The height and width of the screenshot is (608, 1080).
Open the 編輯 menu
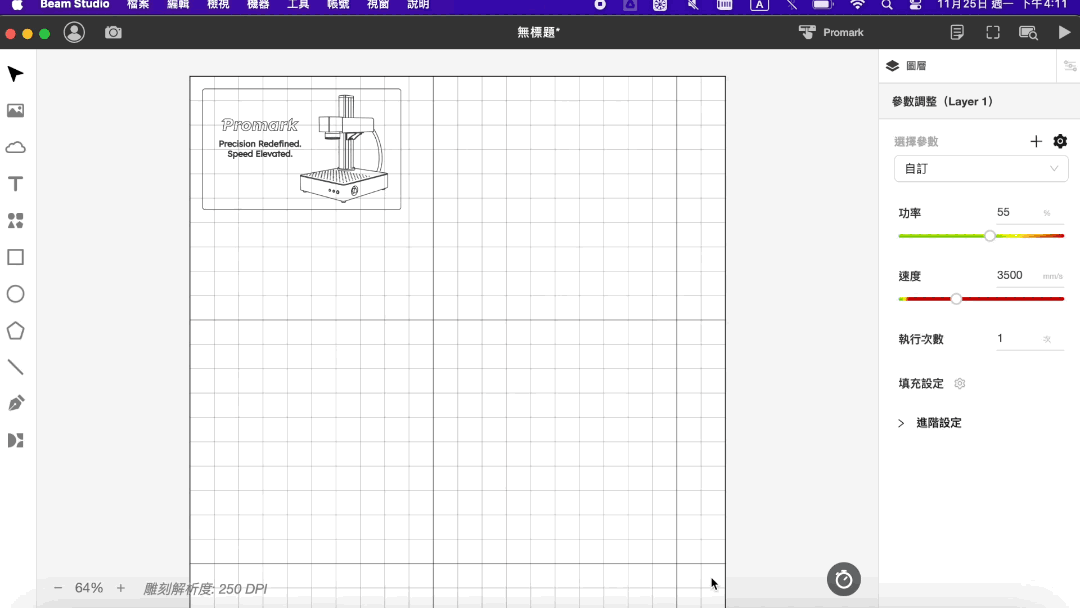[178, 5]
